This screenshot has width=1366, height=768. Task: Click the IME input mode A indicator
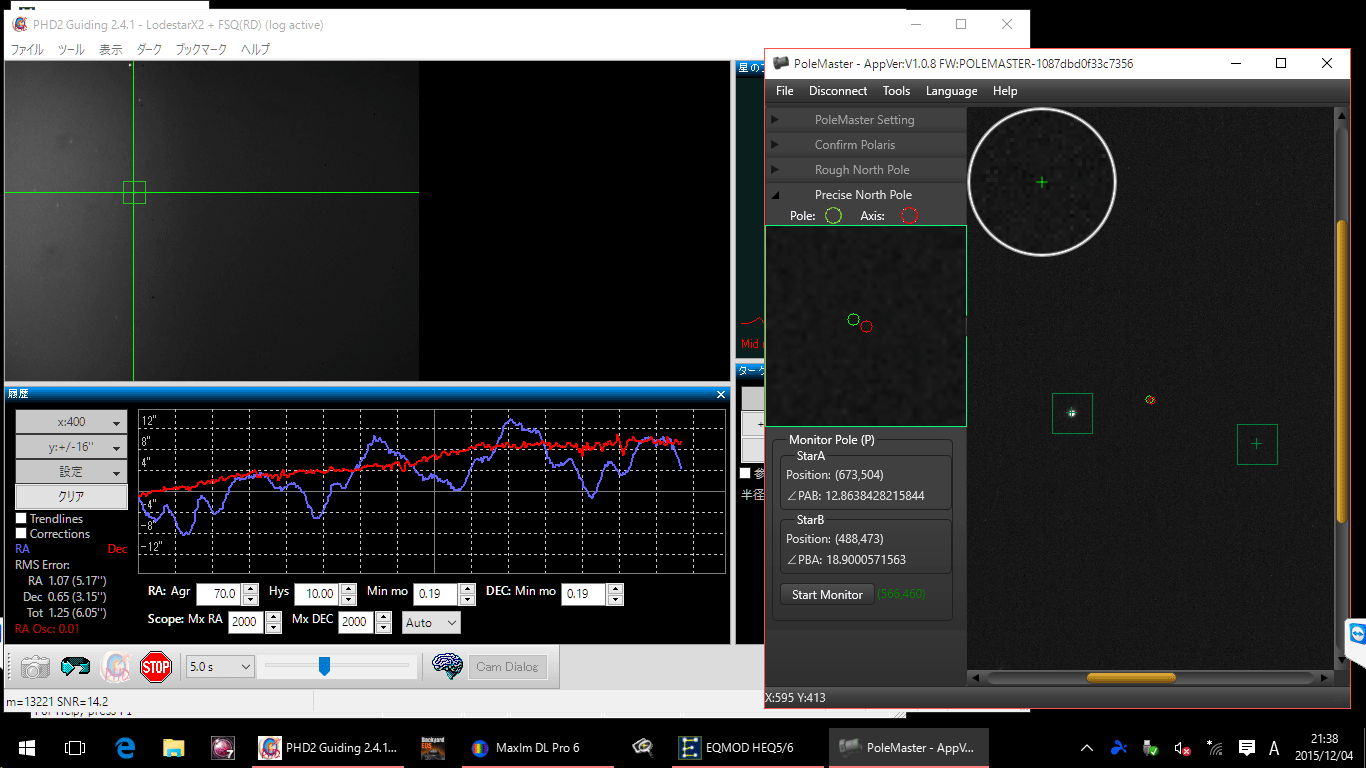click(1274, 747)
